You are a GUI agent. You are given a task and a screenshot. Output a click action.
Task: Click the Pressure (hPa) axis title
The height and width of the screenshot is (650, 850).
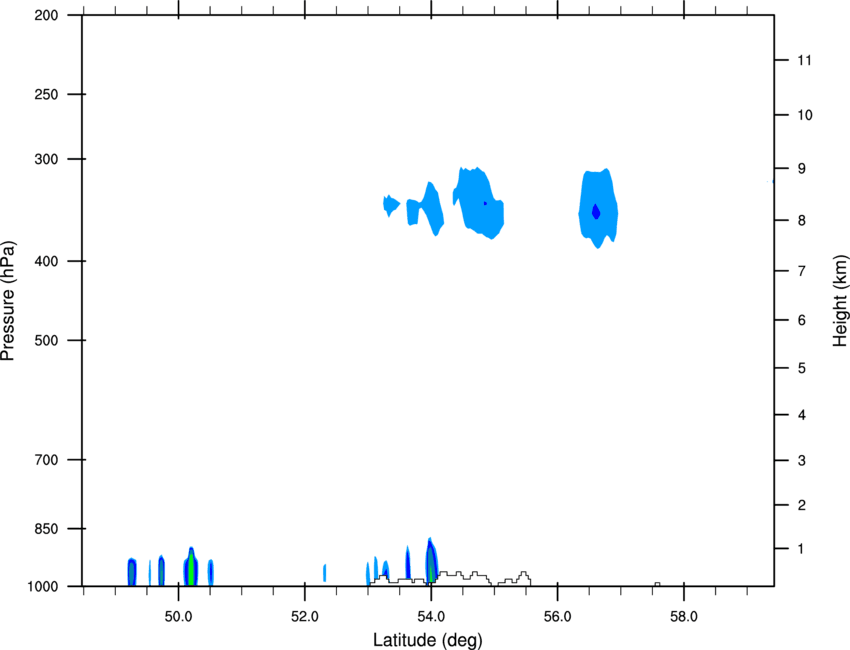(x=8, y=301)
